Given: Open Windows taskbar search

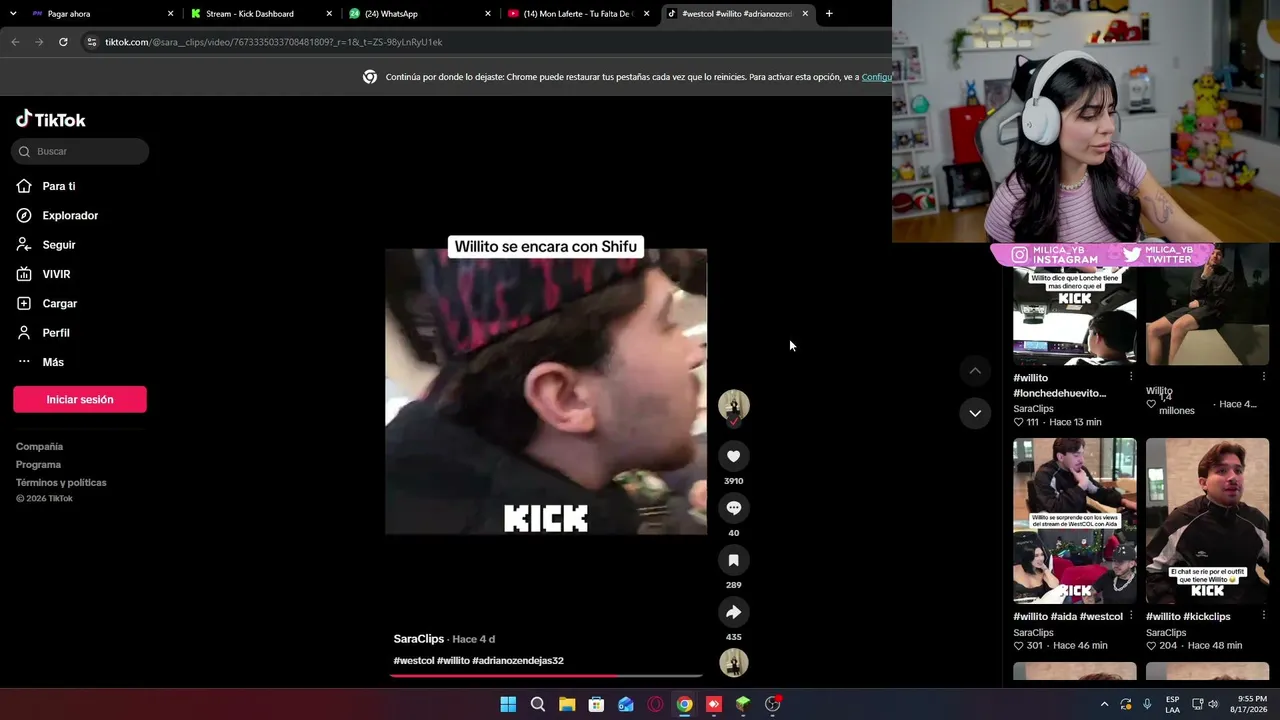Looking at the screenshot, I should point(538,704).
